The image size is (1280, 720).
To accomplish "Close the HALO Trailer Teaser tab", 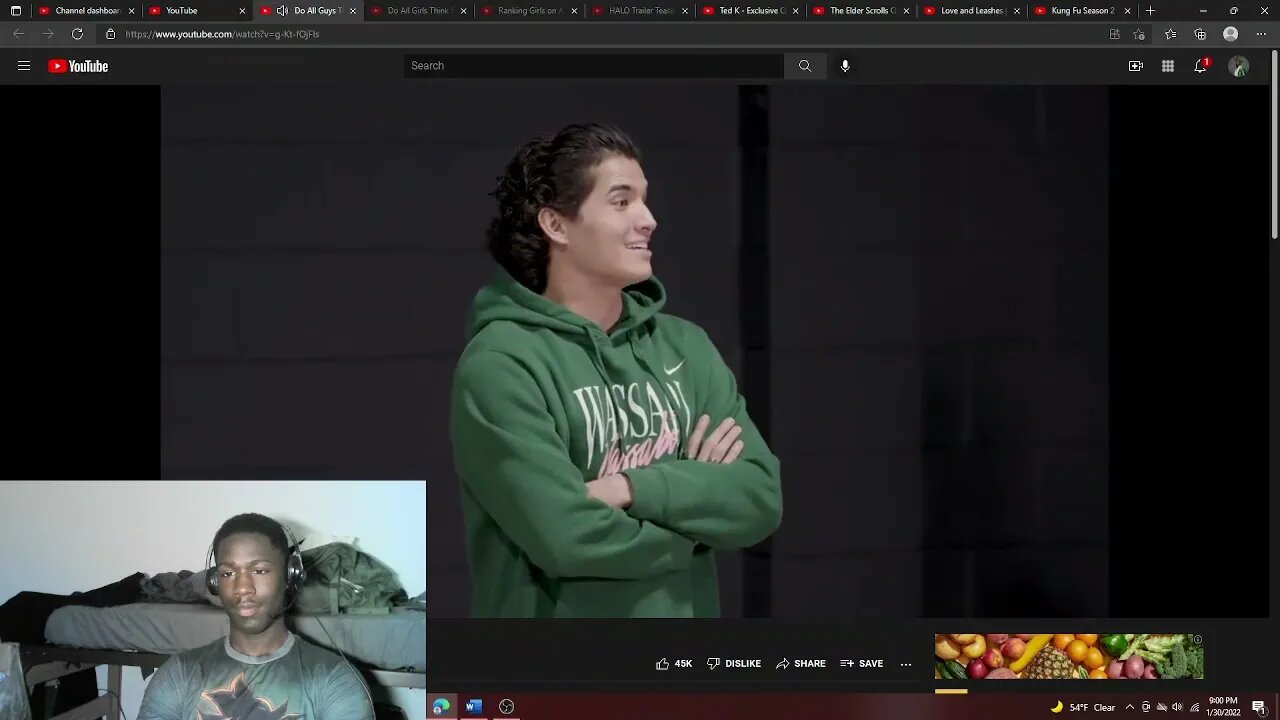I will 685,11.
